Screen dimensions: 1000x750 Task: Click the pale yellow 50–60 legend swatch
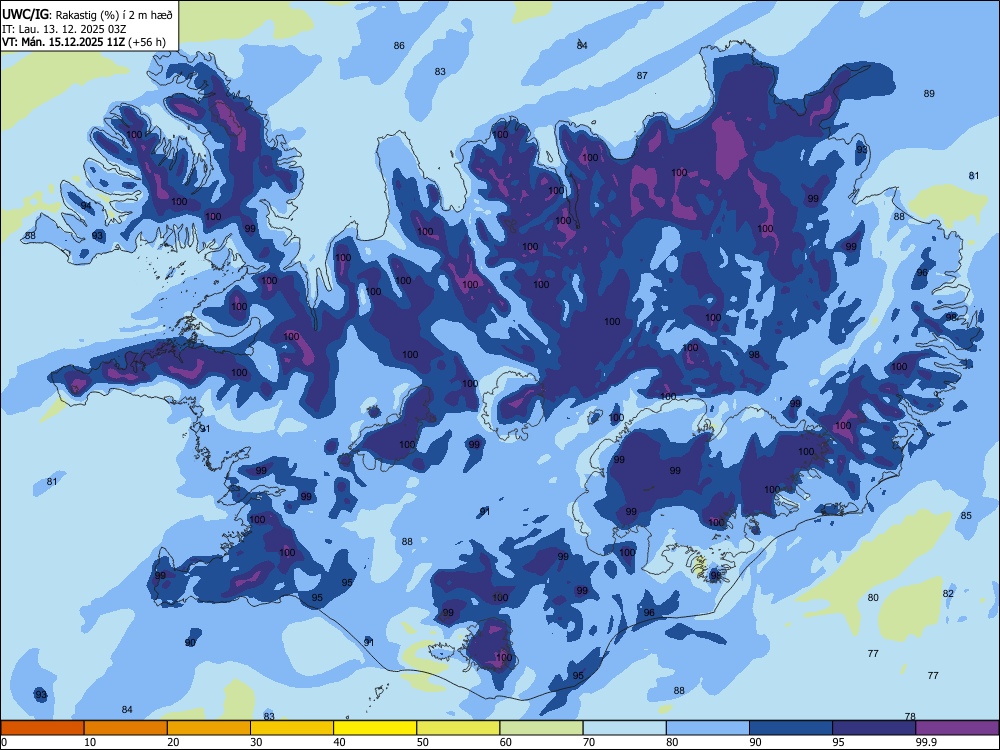tap(458, 728)
